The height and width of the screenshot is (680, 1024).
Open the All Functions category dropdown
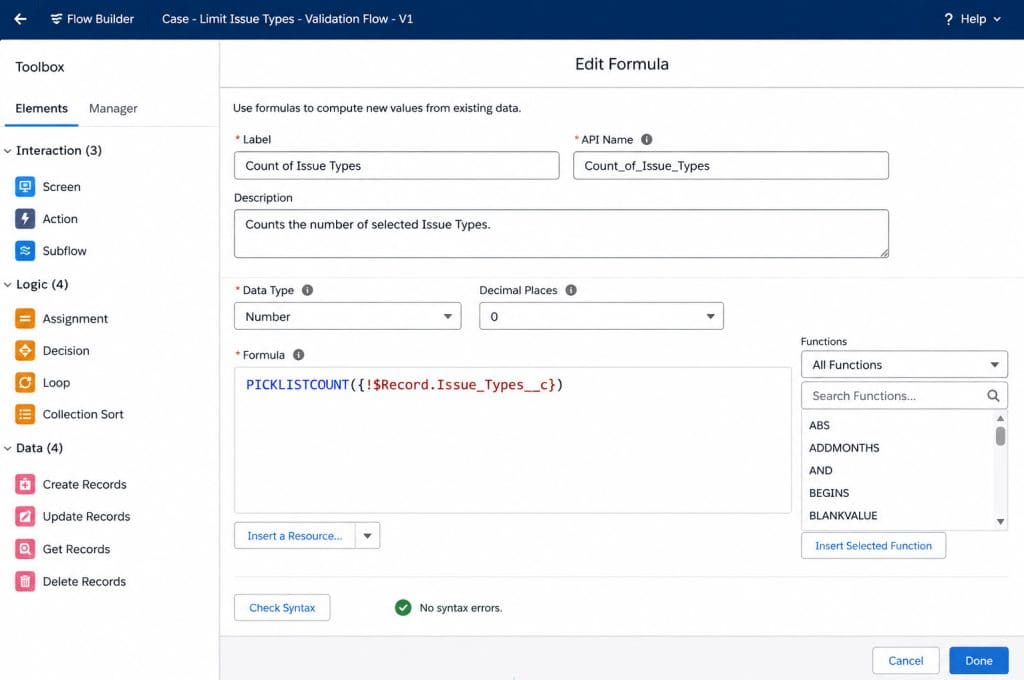tap(904, 364)
